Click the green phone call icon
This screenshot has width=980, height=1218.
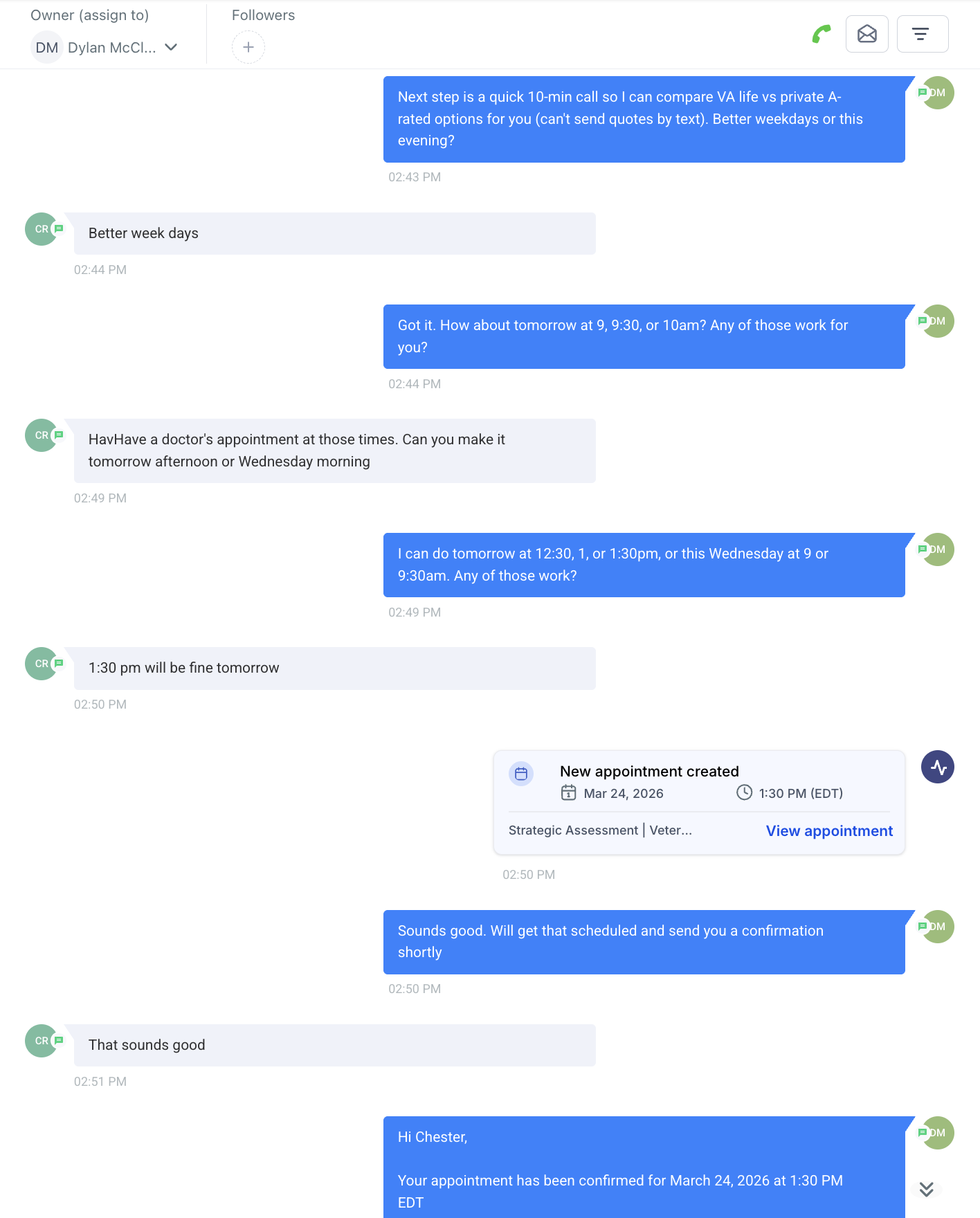[x=822, y=34]
